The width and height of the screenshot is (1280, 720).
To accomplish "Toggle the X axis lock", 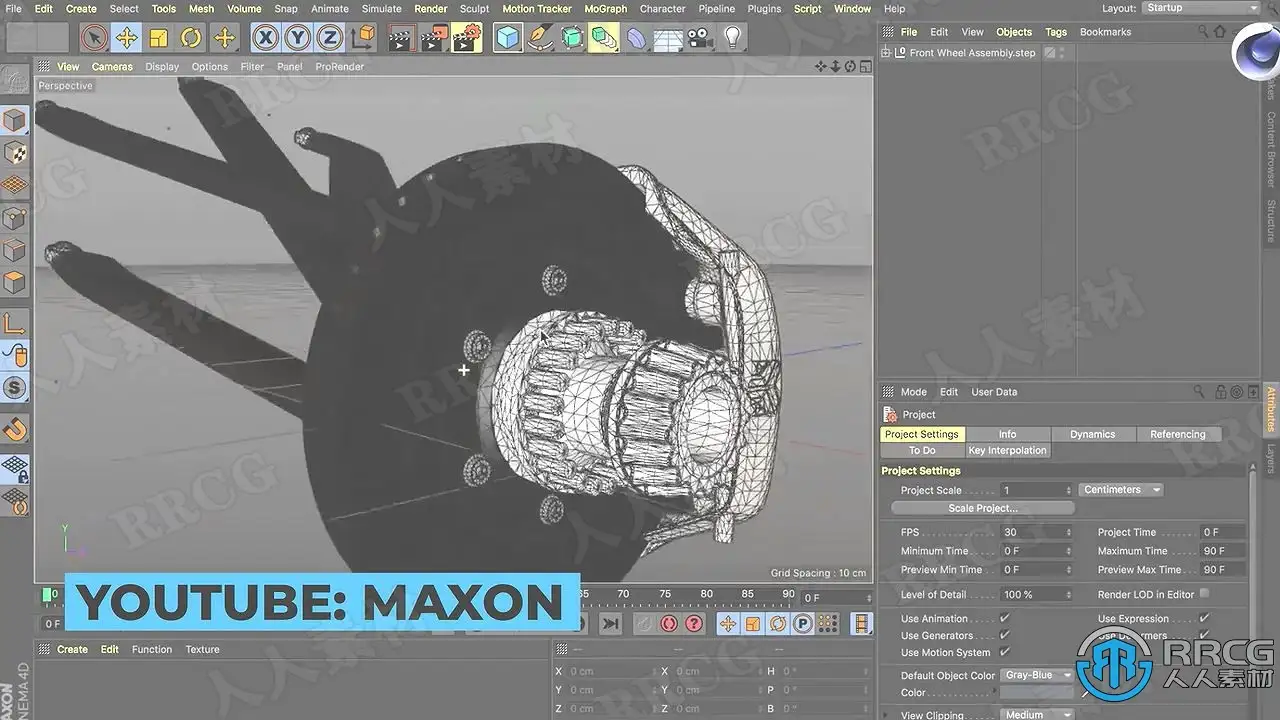I will (x=265, y=38).
